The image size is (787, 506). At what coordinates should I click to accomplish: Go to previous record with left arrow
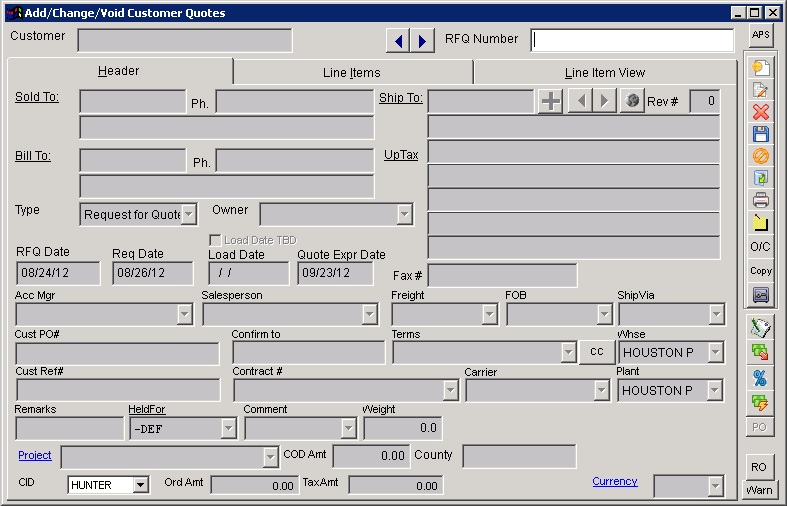click(399, 40)
